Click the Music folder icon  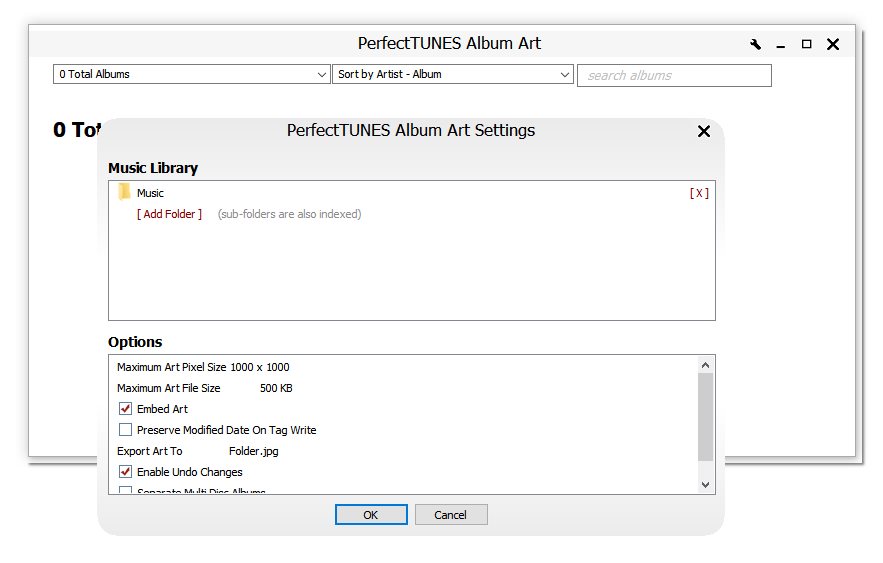[124, 192]
